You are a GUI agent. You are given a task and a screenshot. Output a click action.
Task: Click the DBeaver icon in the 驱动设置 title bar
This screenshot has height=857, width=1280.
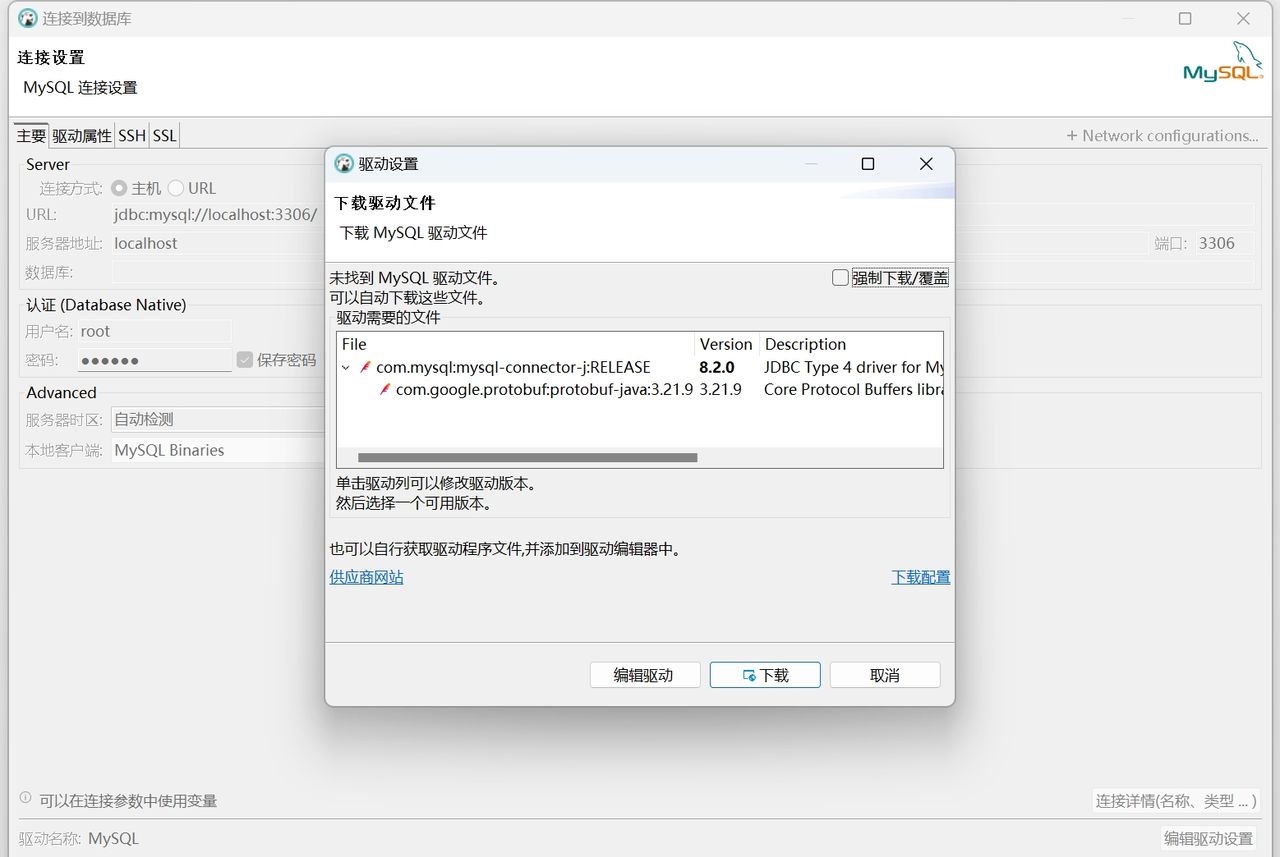[x=344, y=164]
